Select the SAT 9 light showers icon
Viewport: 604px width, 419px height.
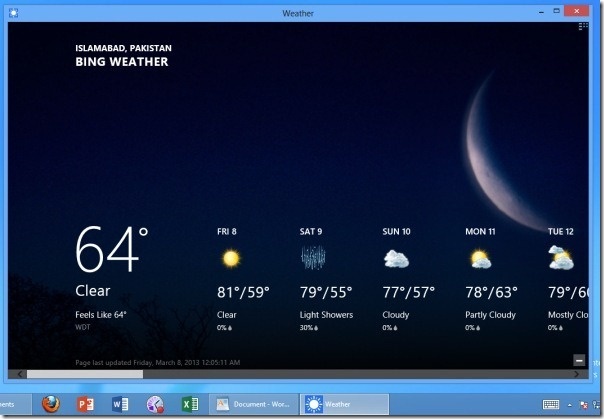pyautogui.click(x=313, y=257)
